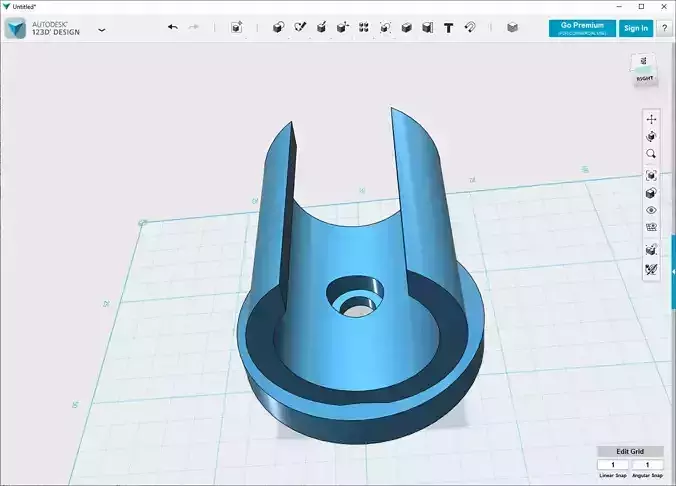The height and width of the screenshot is (486, 676).
Task: Select the Transform tool in toolbar
Action: tap(236, 28)
